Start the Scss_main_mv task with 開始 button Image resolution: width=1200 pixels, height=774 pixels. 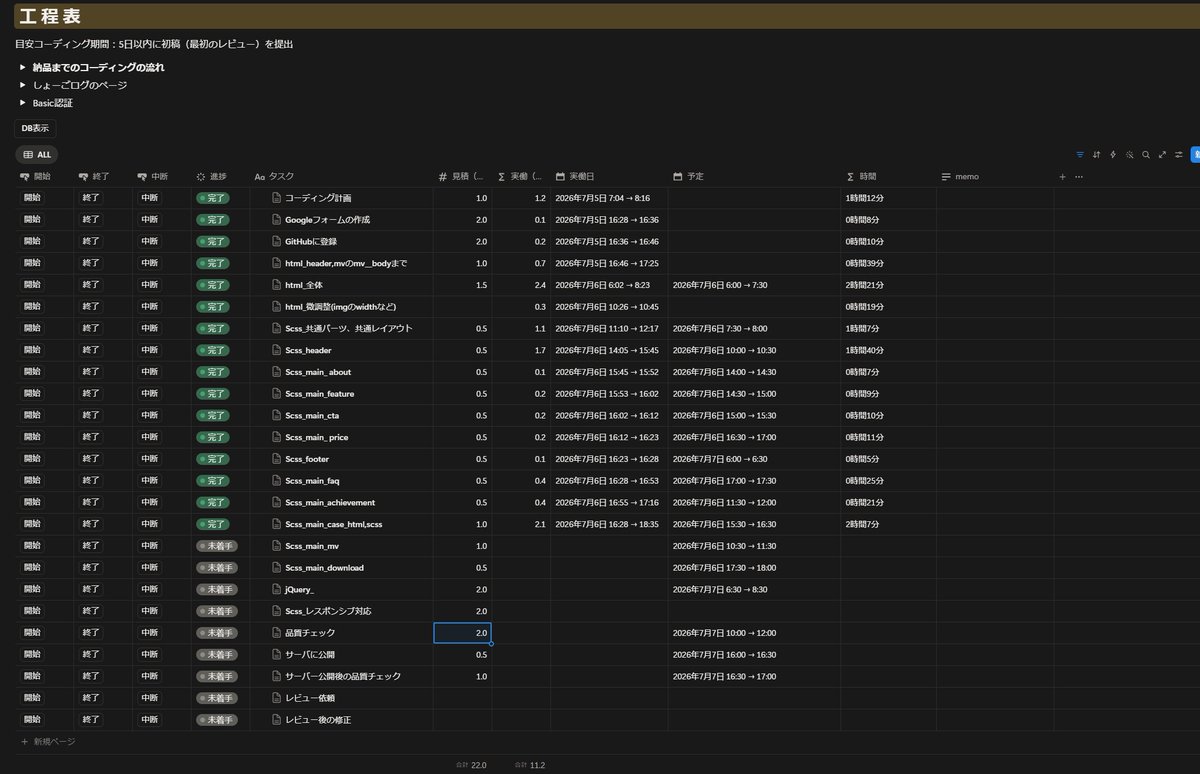pos(33,546)
